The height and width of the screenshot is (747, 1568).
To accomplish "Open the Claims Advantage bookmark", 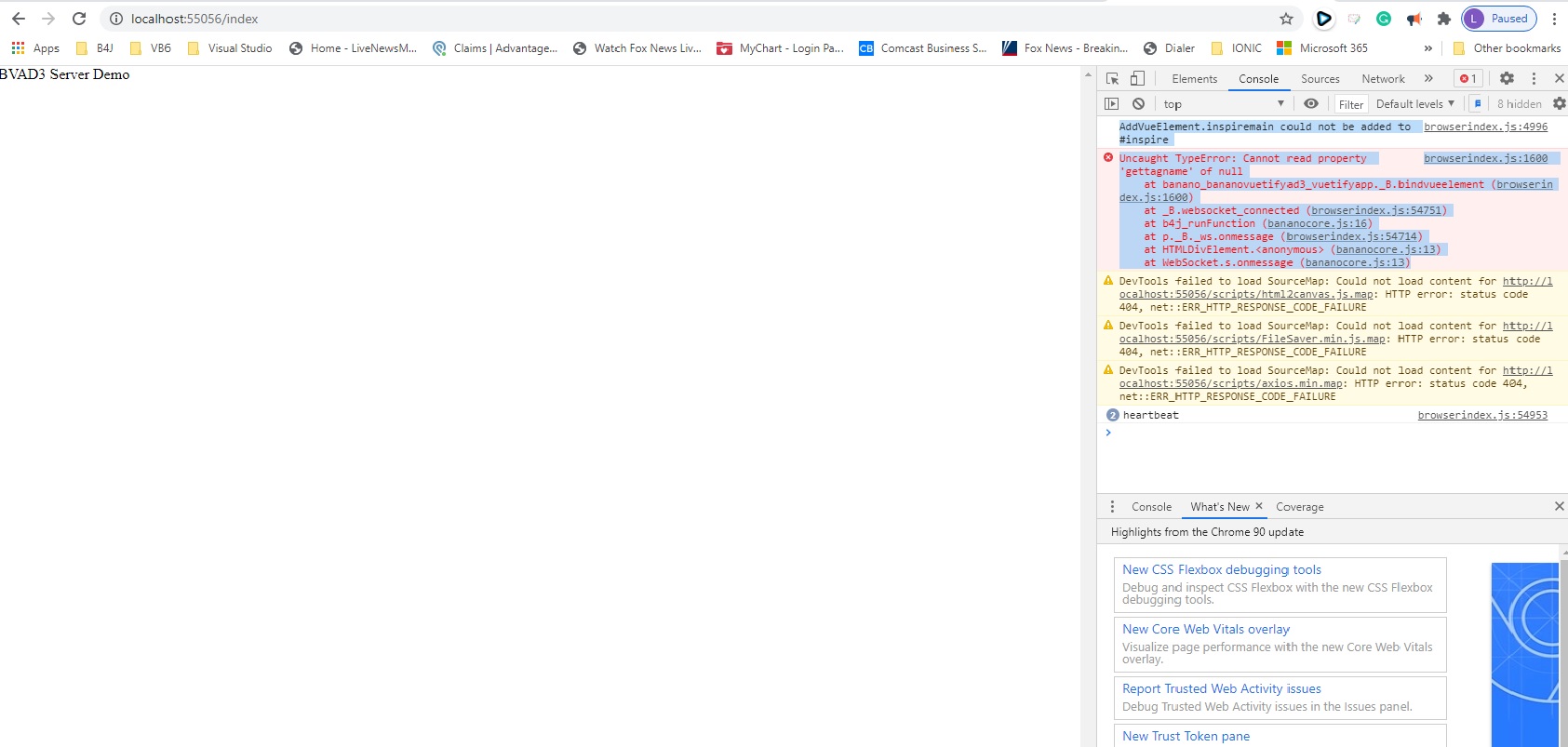I will [x=495, y=48].
